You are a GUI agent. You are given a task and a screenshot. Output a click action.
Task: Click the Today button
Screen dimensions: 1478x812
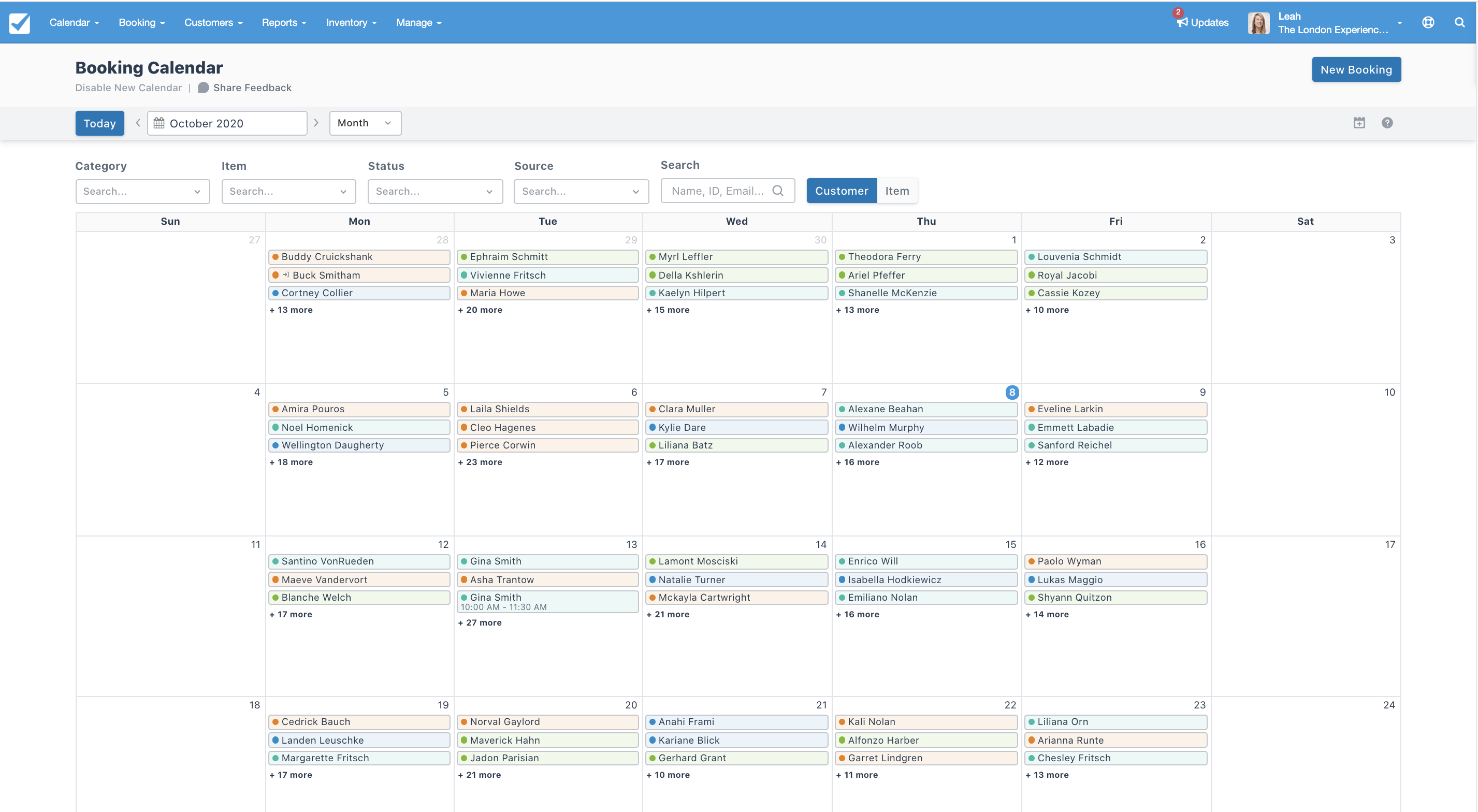pyautogui.click(x=100, y=123)
